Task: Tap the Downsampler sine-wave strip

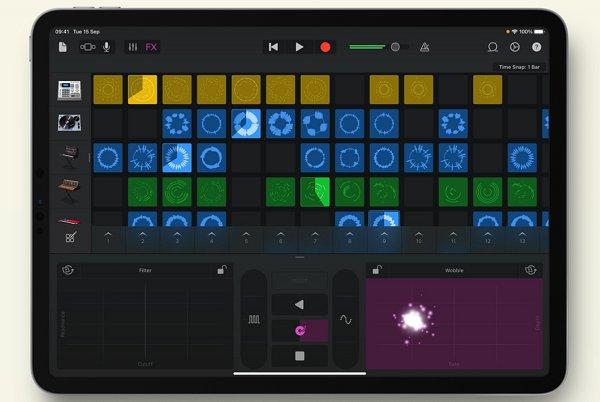Action: point(346,319)
